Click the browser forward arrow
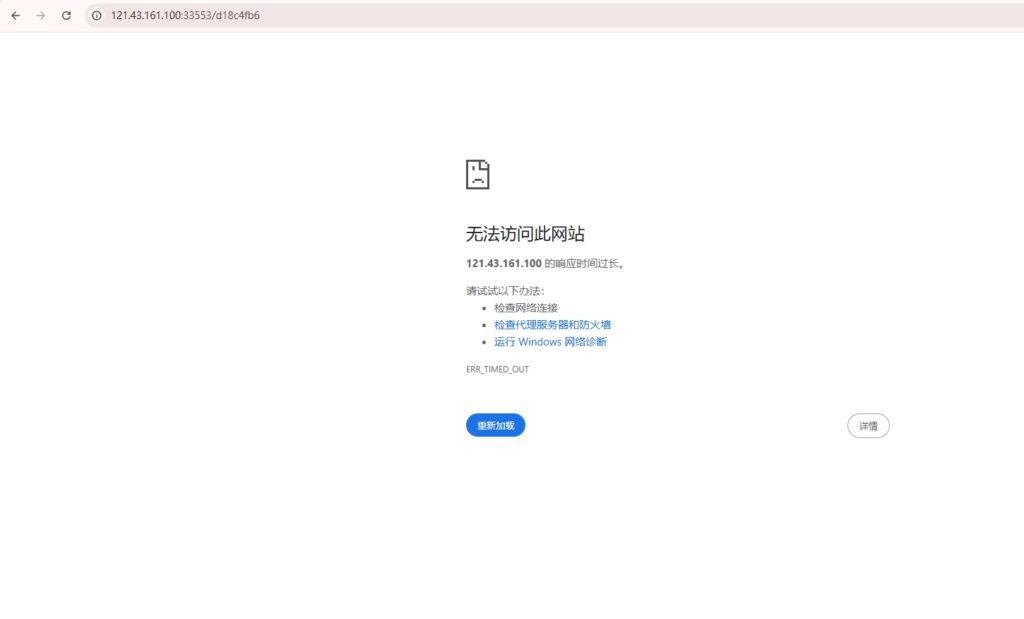 pyautogui.click(x=41, y=15)
